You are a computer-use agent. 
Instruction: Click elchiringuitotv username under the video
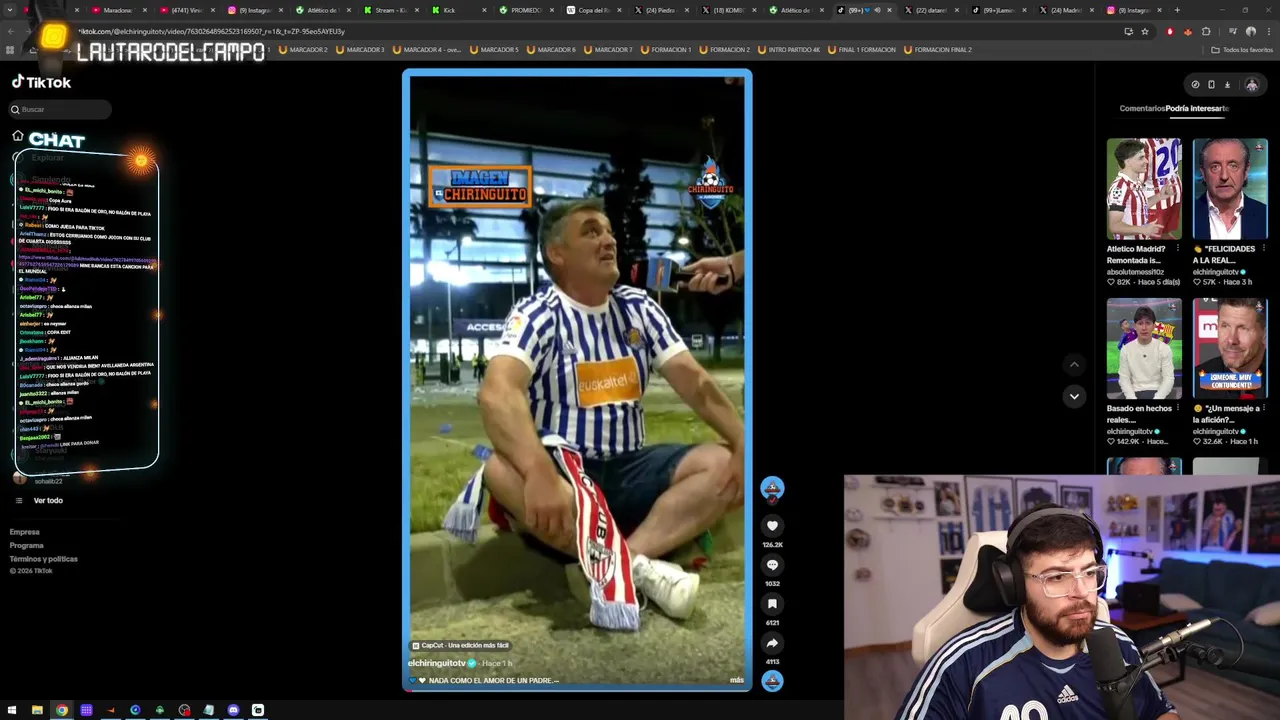pyautogui.click(x=436, y=663)
